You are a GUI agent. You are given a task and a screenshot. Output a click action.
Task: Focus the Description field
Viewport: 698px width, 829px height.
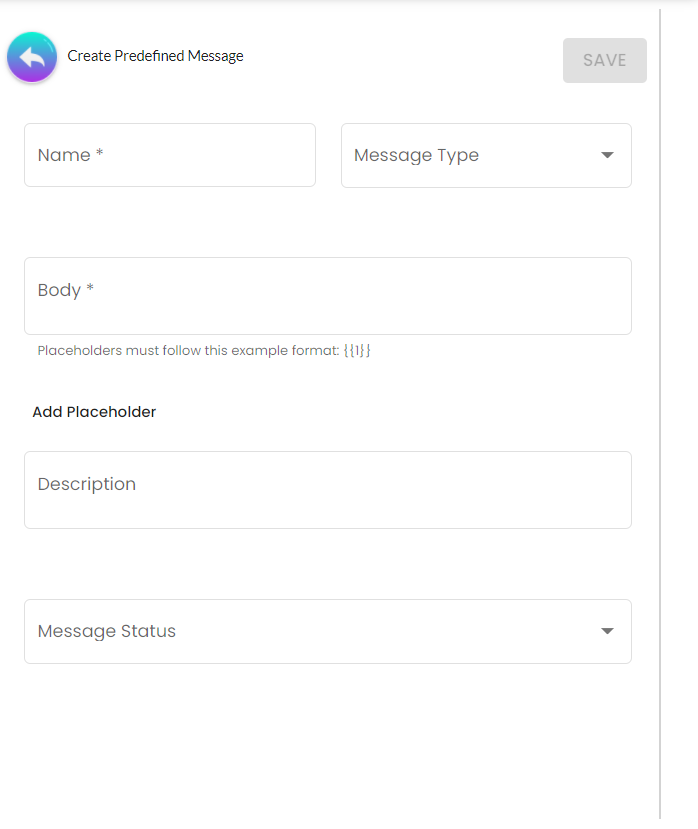(x=327, y=490)
